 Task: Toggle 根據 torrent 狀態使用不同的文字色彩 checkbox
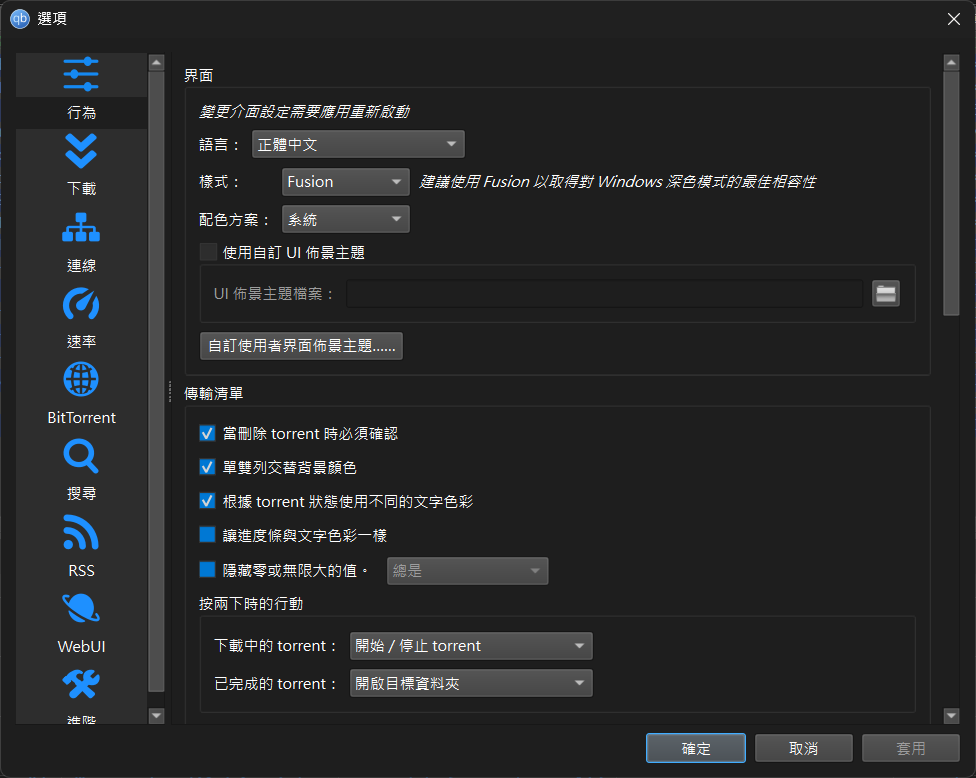(207, 501)
